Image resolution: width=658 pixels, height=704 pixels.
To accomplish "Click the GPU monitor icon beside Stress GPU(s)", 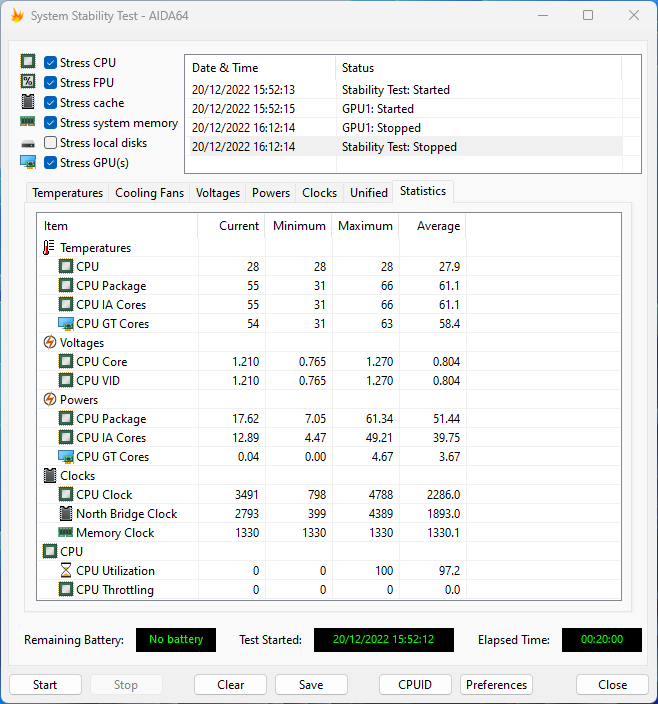I will coord(28,162).
